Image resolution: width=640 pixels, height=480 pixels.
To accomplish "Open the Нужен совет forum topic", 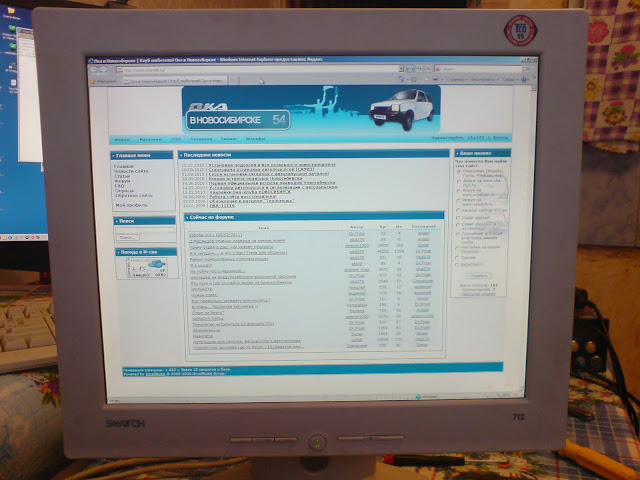I will tap(204, 295).
